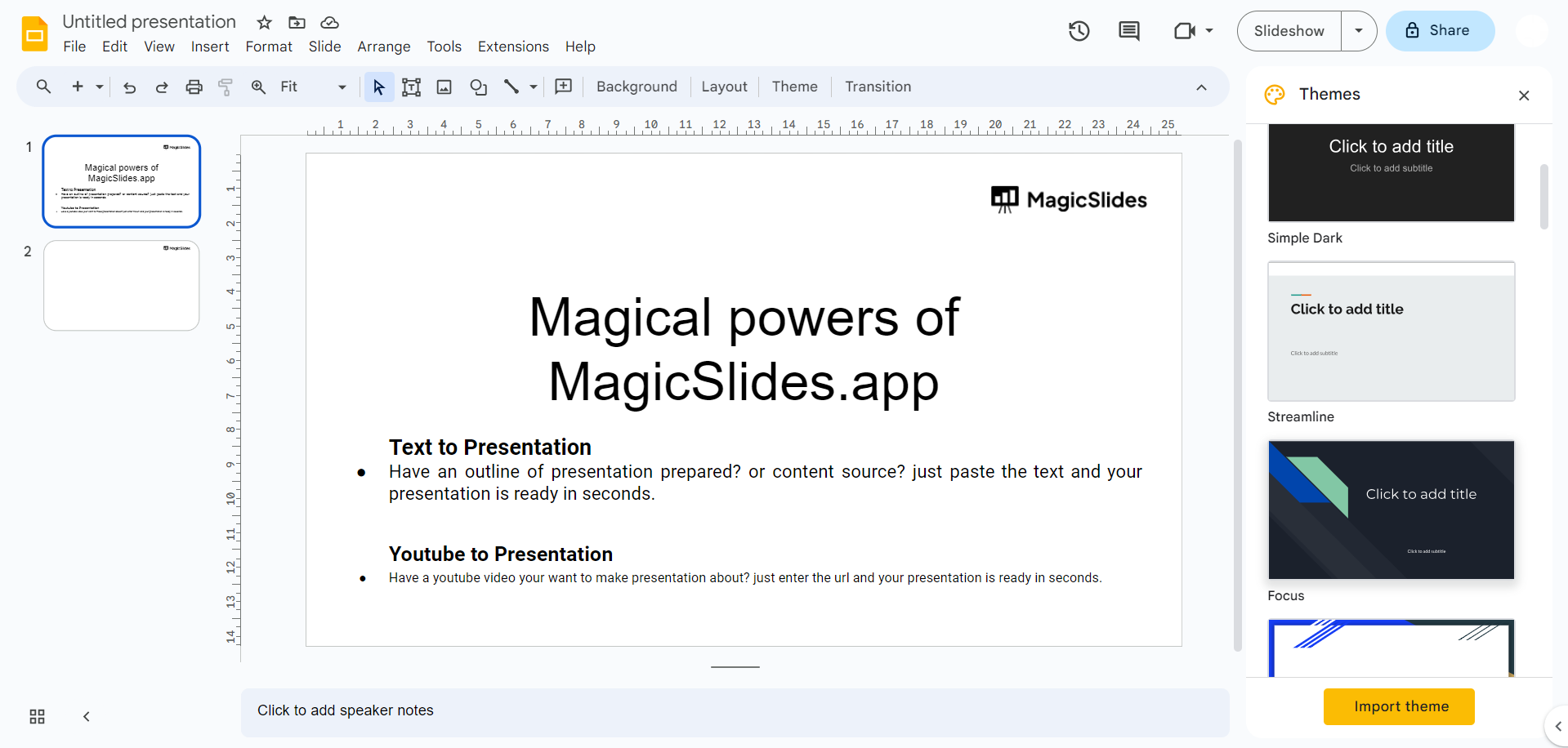The height and width of the screenshot is (748, 1568).
Task: Star the Untitled presentation
Action: (x=264, y=22)
